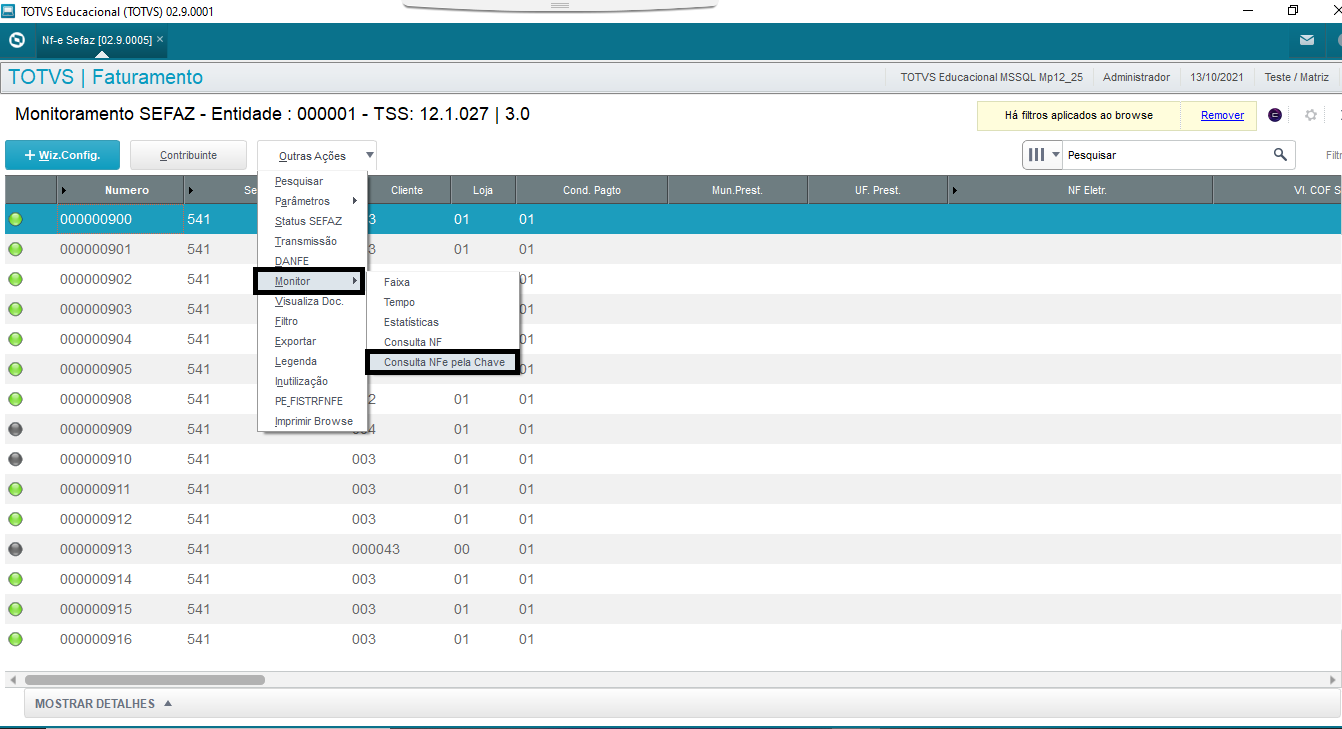Choose Exportar menu entry
Viewport: 1342px width, 729px height.
click(295, 341)
